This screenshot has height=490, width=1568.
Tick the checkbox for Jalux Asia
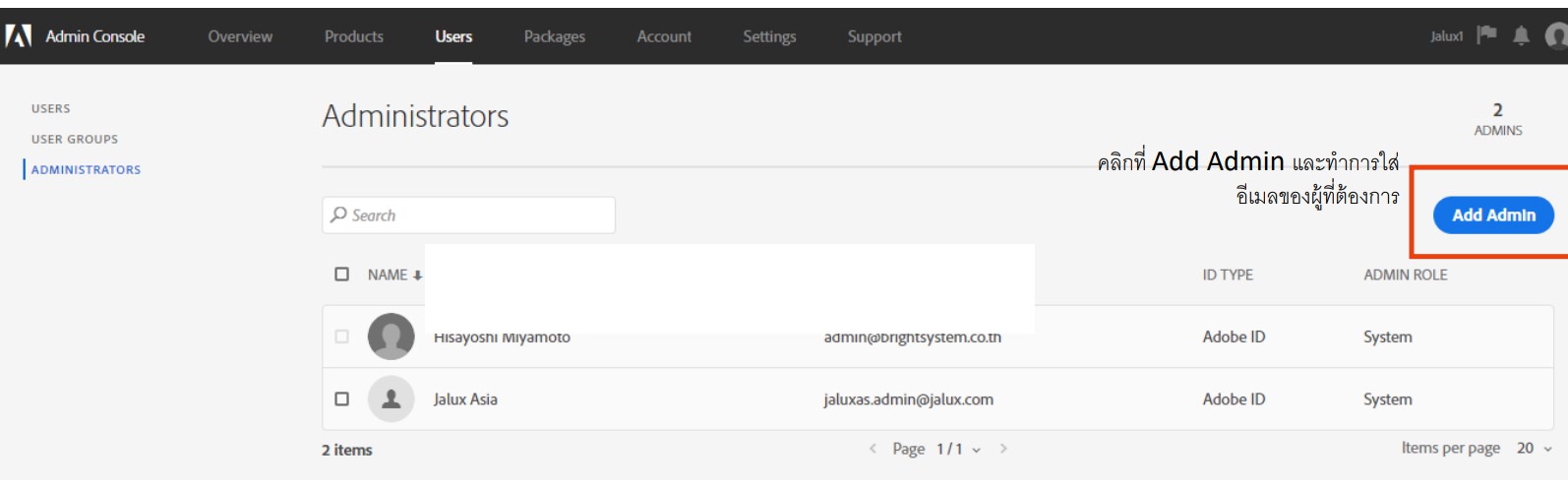pyautogui.click(x=341, y=399)
